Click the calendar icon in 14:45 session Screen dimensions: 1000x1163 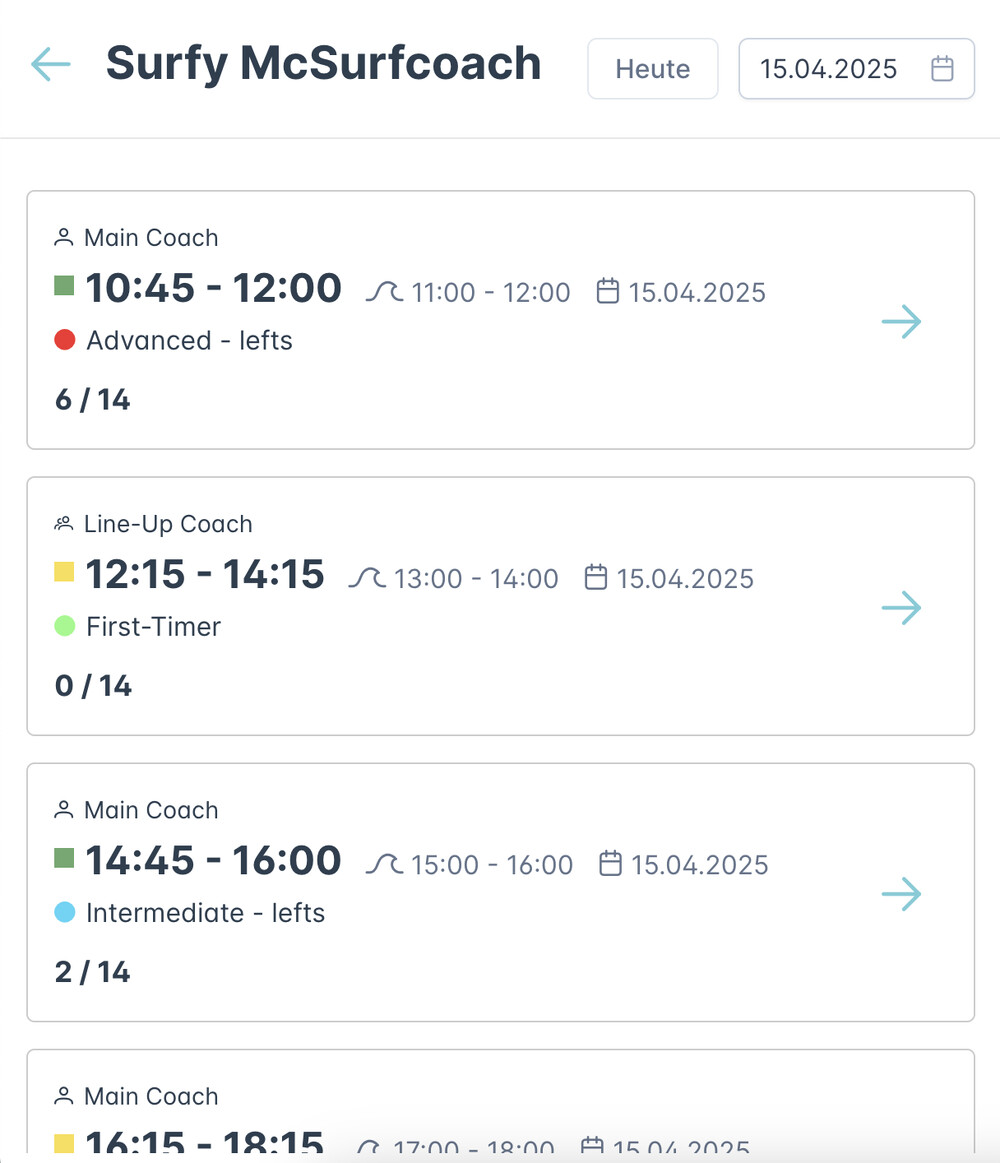[x=610, y=864]
